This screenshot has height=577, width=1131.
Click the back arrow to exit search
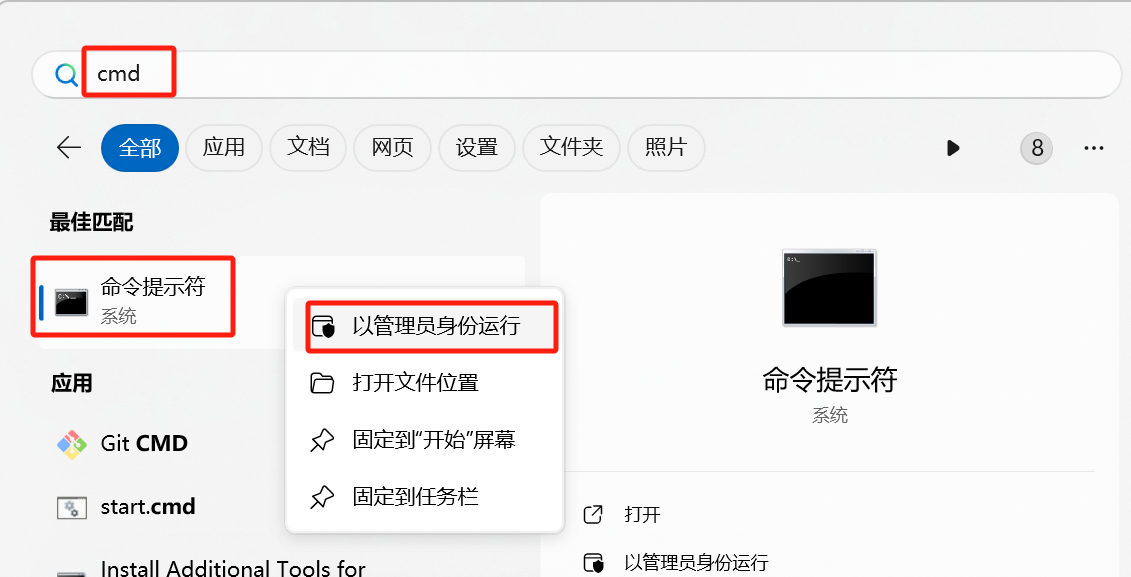pyautogui.click(x=68, y=147)
